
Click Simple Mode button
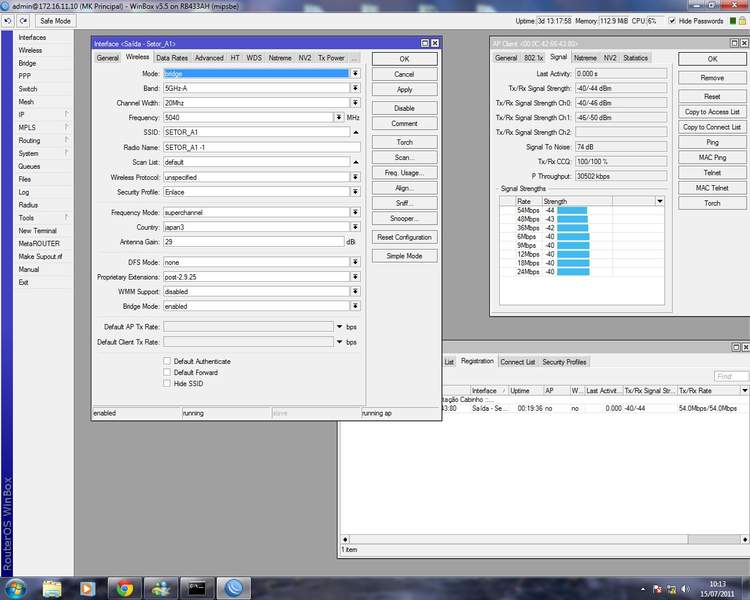pyautogui.click(x=404, y=256)
